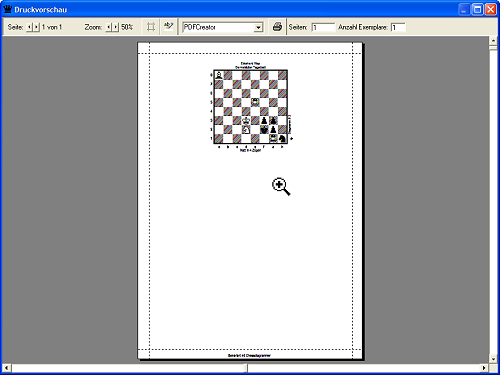The image size is (500, 375).
Task: Go to the previous page with Seite arrow
Action: click(29, 27)
